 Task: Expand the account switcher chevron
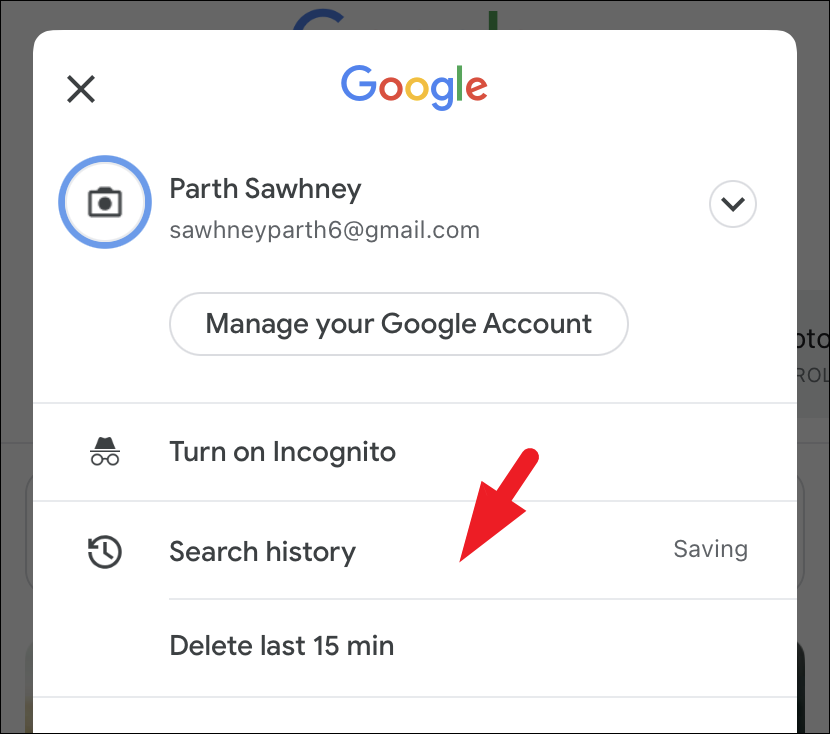[733, 204]
